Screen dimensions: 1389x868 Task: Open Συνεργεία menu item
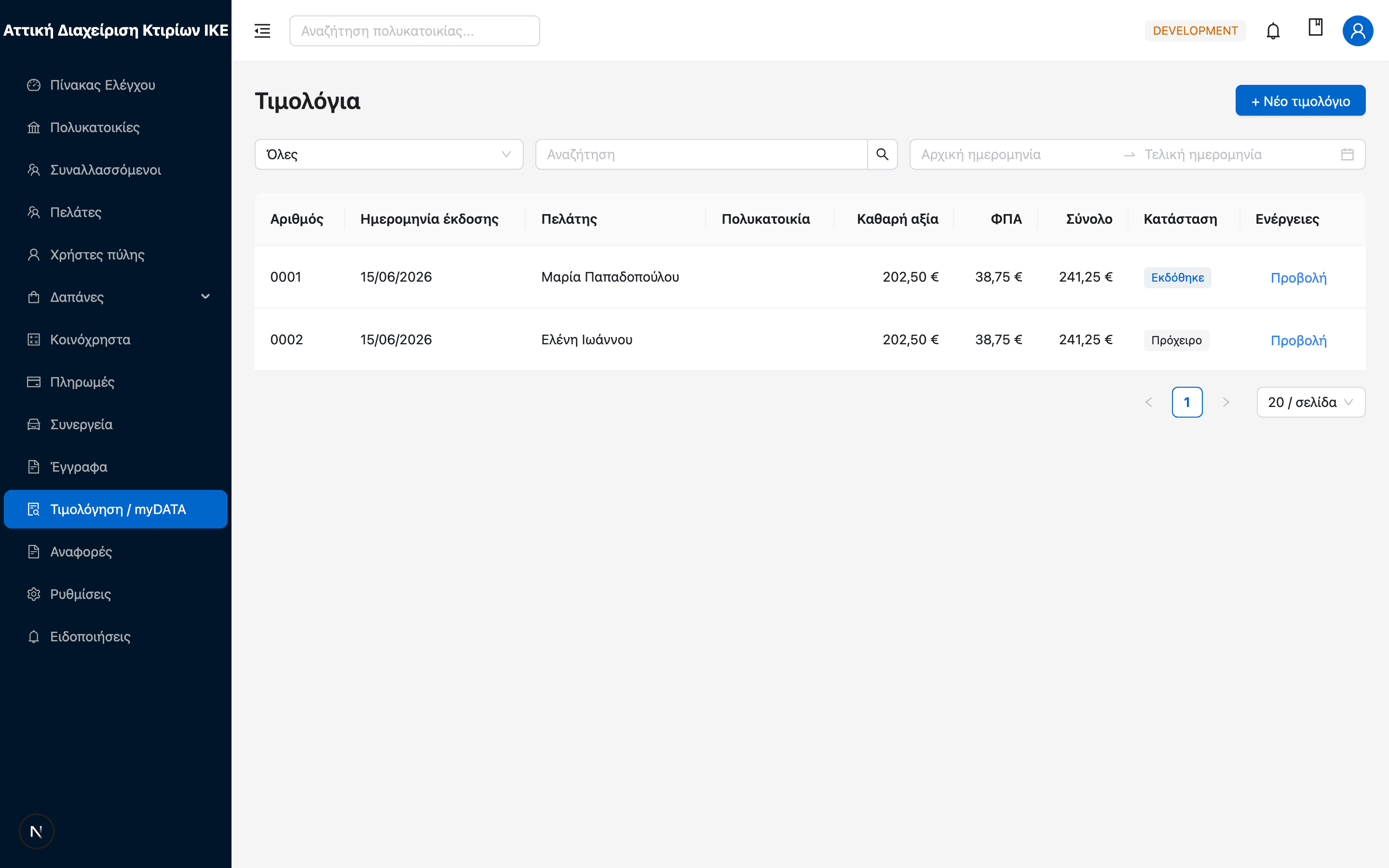click(x=115, y=425)
